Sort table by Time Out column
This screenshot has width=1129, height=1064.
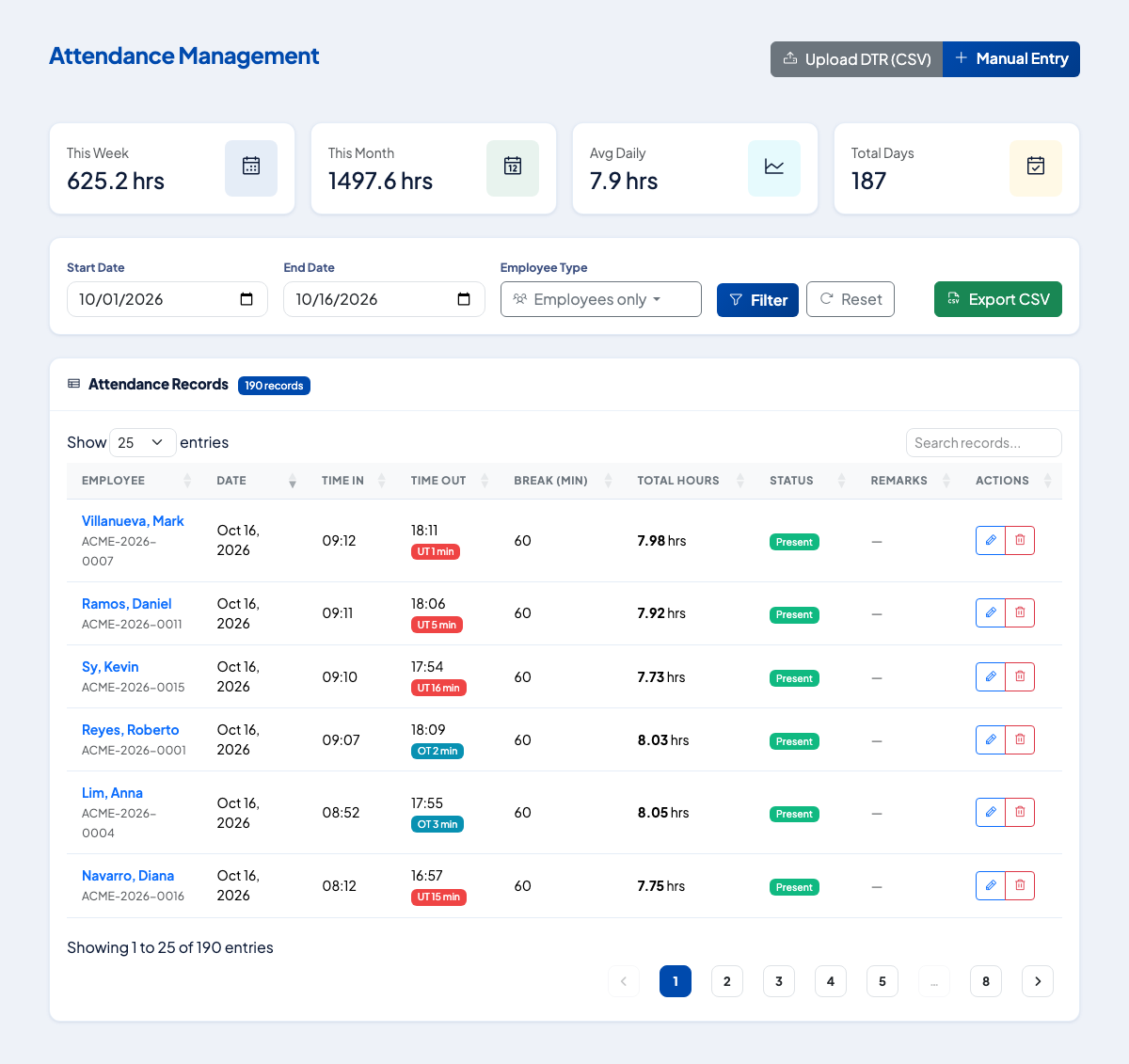coord(447,481)
